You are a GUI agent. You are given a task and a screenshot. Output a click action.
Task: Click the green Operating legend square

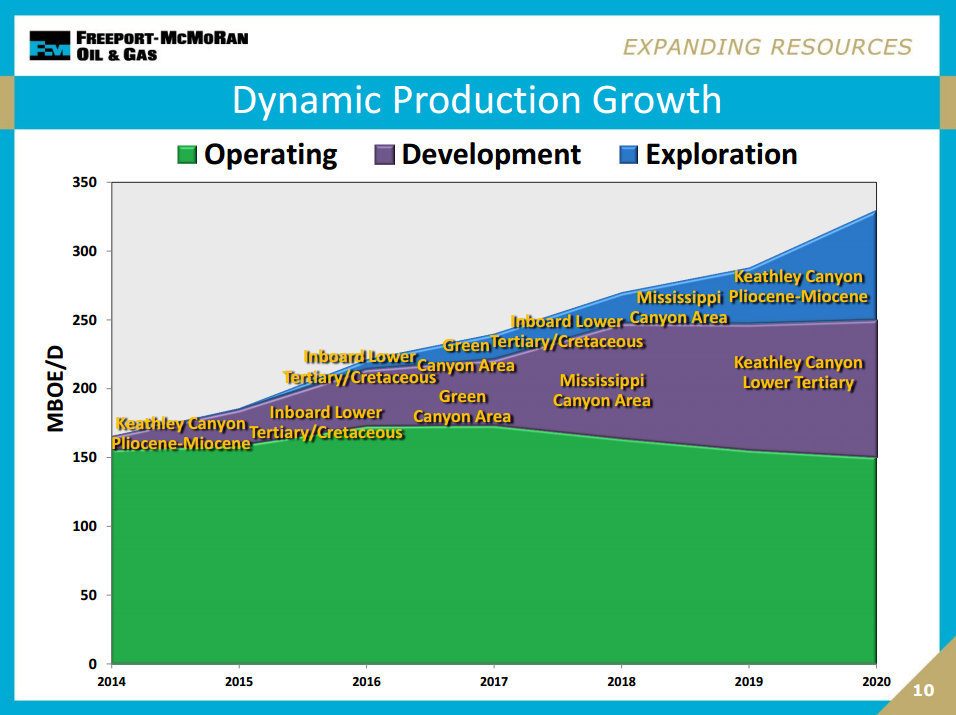tap(187, 155)
